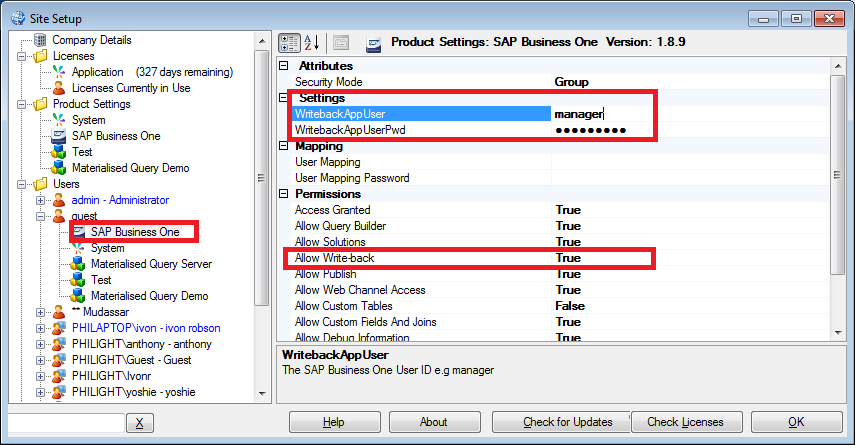Click the Materialised Query Server cubes icon
This screenshot has height=445, width=855.
coord(78,264)
